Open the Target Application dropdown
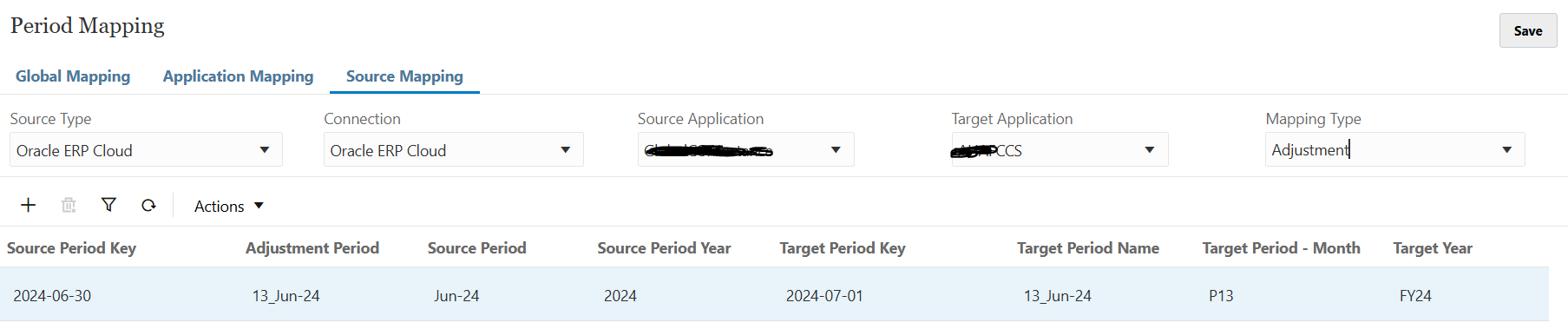The image size is (1568, 329). (x=1149, y=150)
